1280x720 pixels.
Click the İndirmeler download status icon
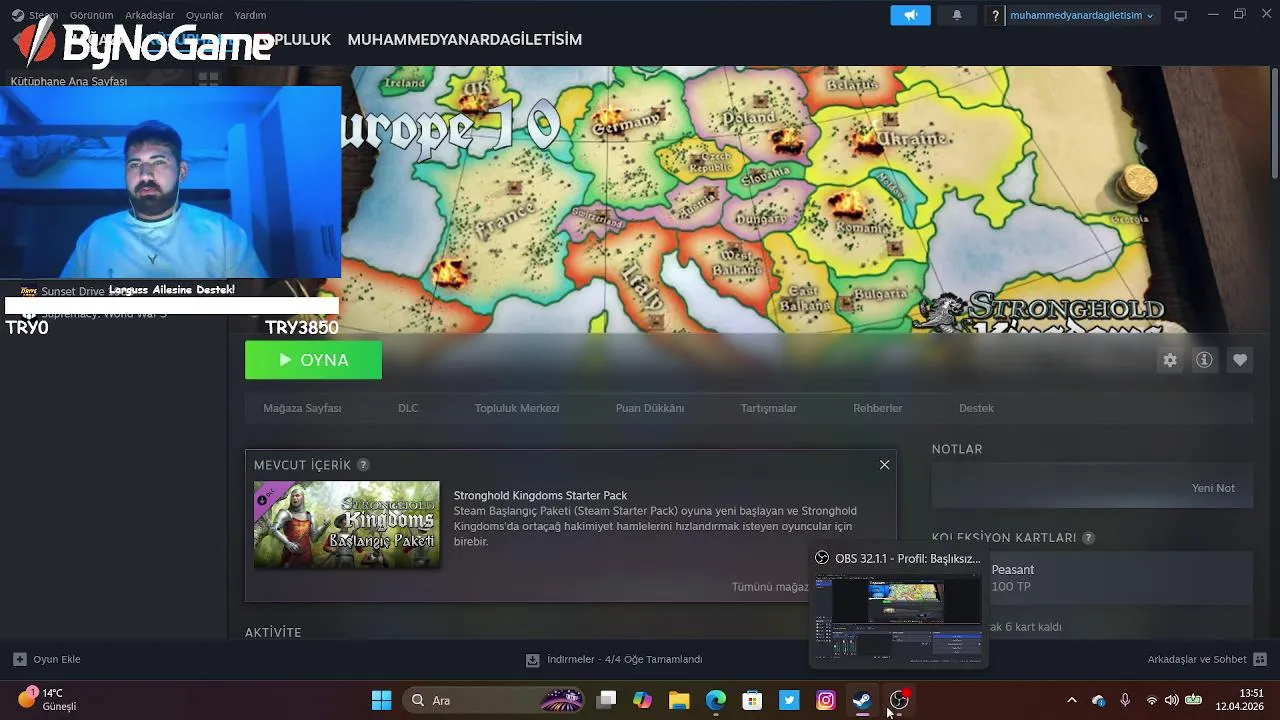(533, 660)
